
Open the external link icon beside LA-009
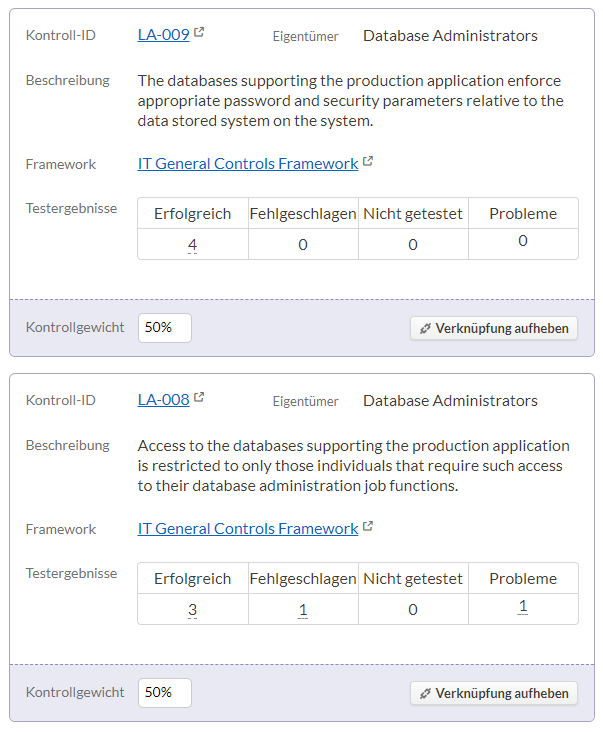[x=199, y=32]
